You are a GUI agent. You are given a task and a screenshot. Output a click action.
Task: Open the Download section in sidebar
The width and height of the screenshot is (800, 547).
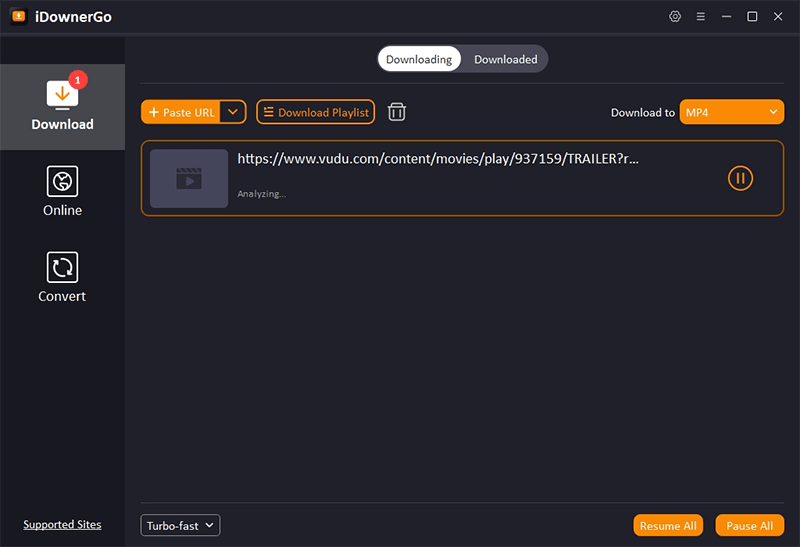point(62,107)
